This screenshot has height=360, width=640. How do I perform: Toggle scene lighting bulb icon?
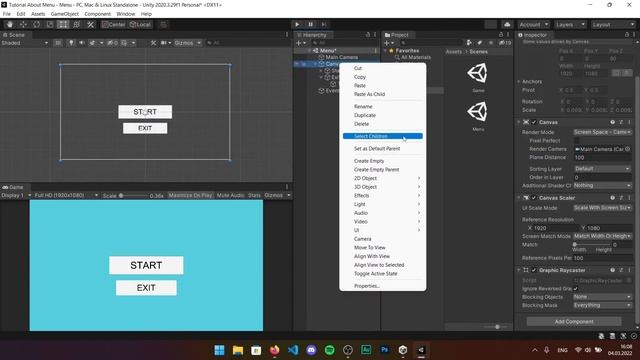71,43
